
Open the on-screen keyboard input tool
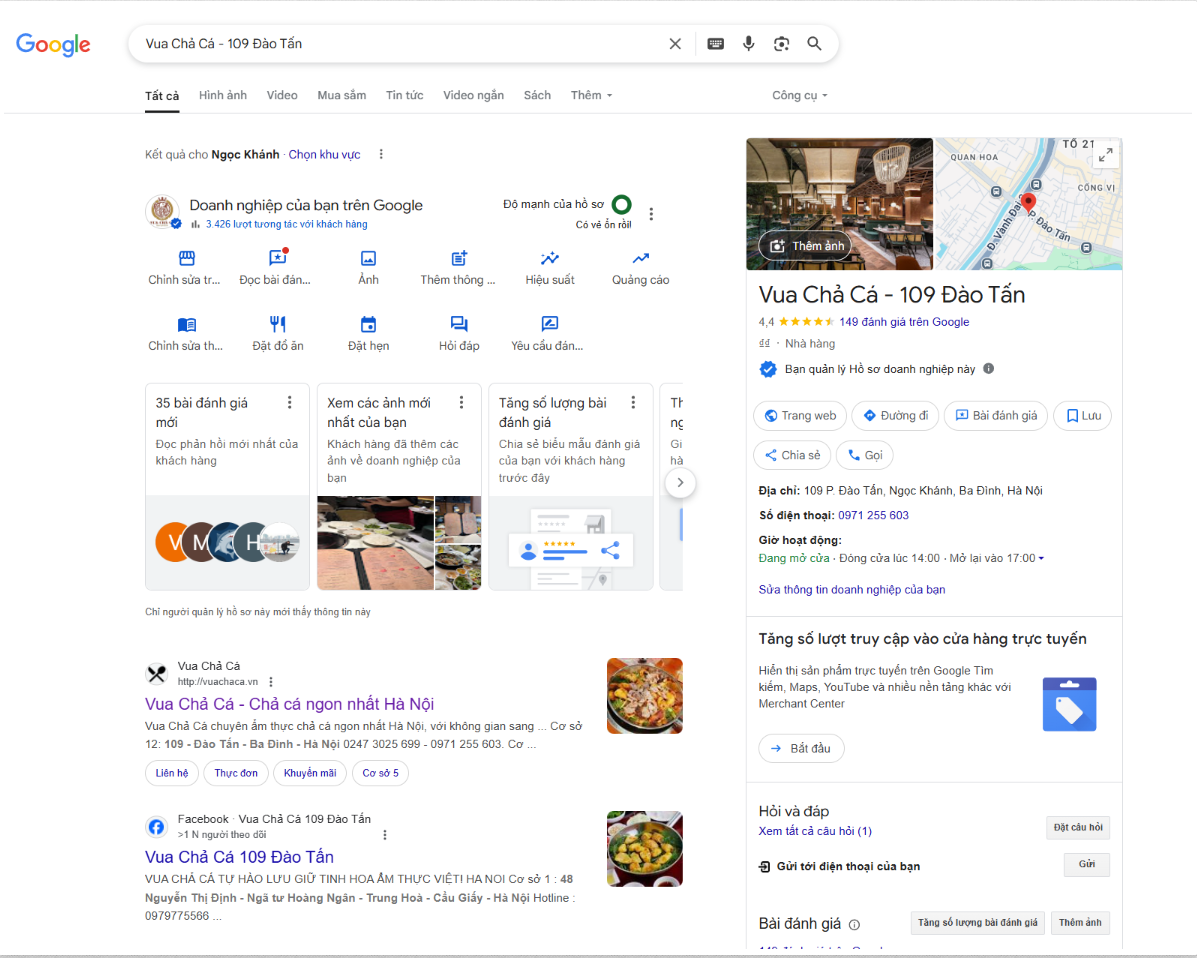pyautogui.click(x=715, y=44)
